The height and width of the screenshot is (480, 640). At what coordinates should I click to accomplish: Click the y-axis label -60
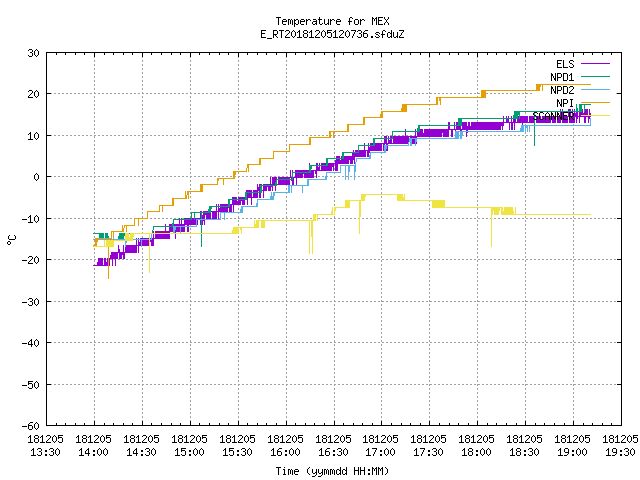[x=31, y=426]
